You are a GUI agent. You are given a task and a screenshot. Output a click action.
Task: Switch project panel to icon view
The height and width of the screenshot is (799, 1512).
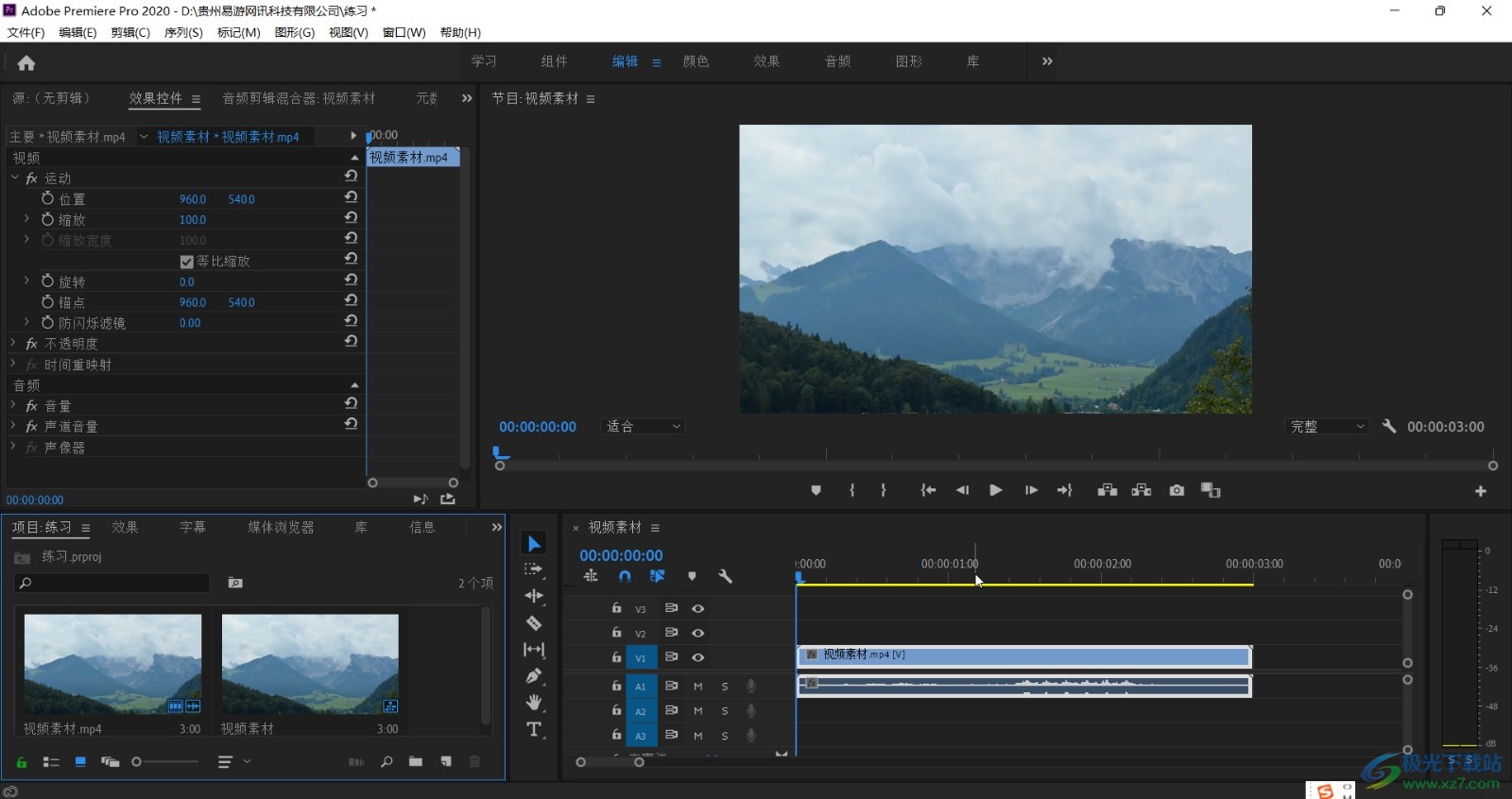(x=80, y=761)
